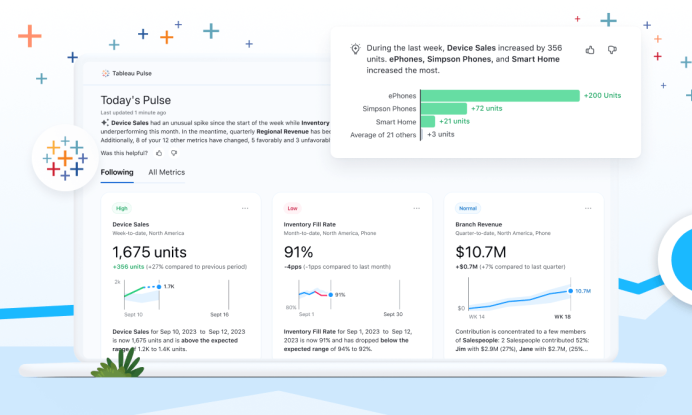The image size is (692, 415).
Task: Click the 10.7M data point on Branch Revenue chart
Action: click(571, 291)
